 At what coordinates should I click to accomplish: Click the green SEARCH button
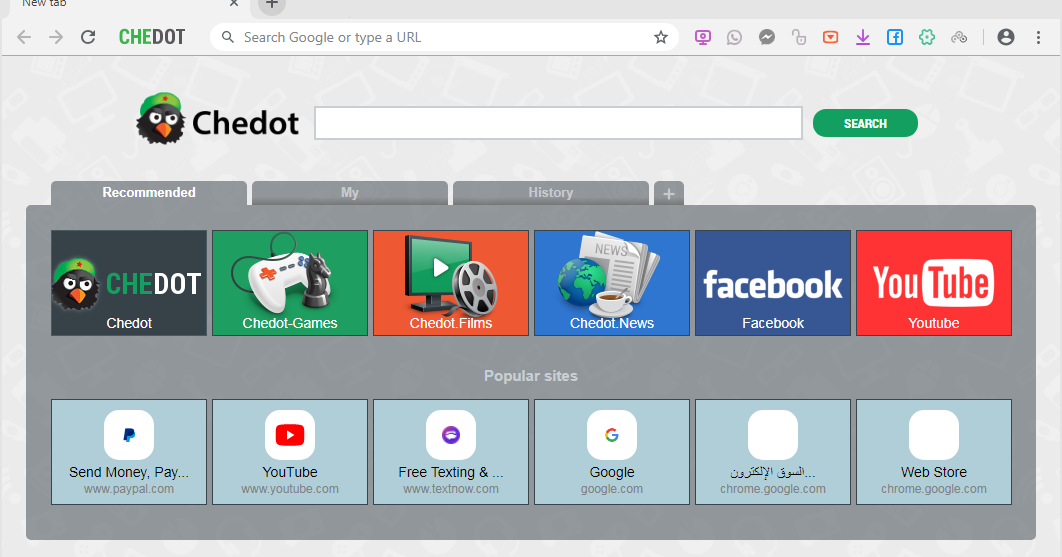click(x=865, y=123)
